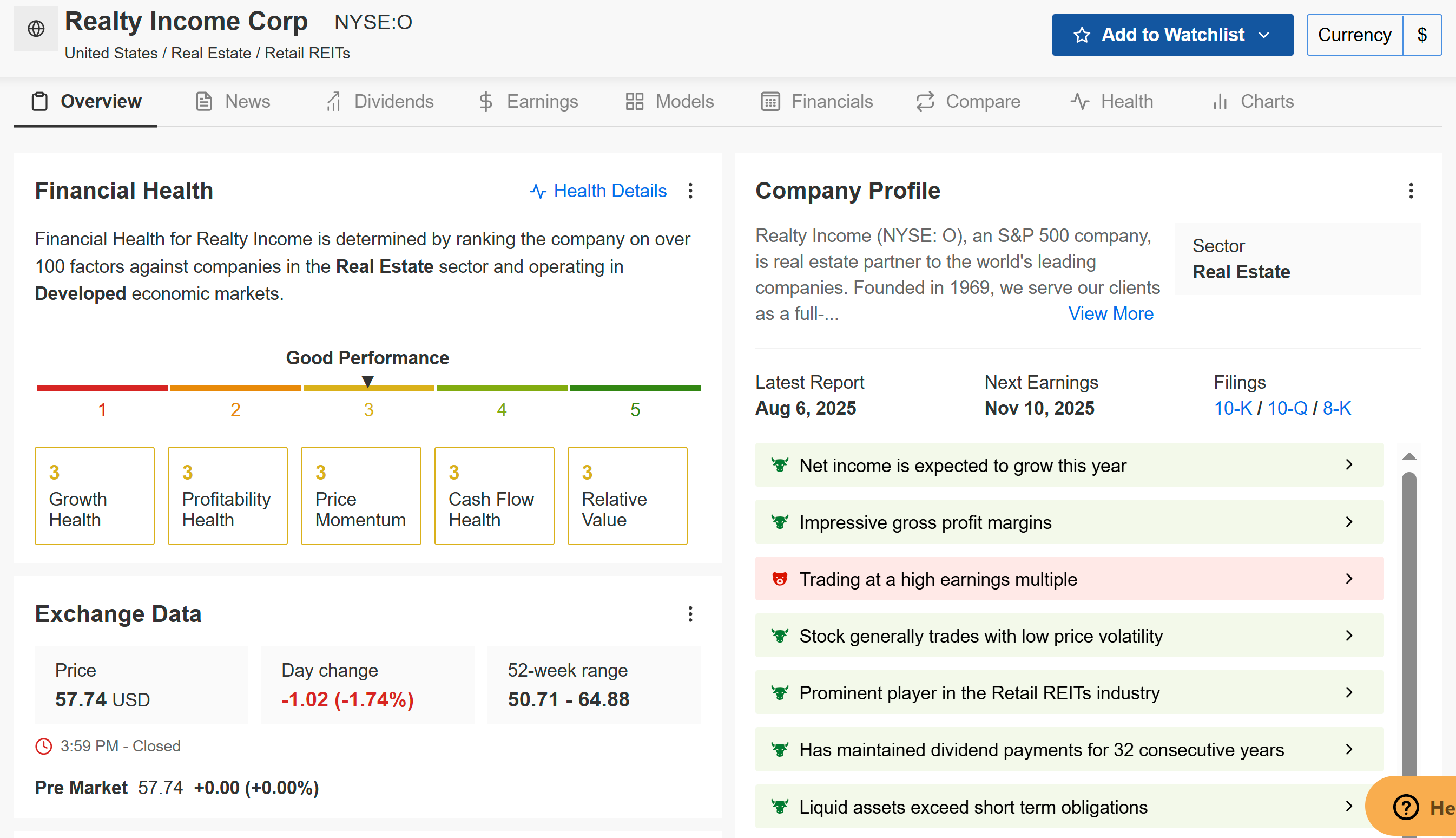The height and width of the screenshot is (838, 1456).
Task: Click the chart icon next to Dividends
Action: pos(334,101)
